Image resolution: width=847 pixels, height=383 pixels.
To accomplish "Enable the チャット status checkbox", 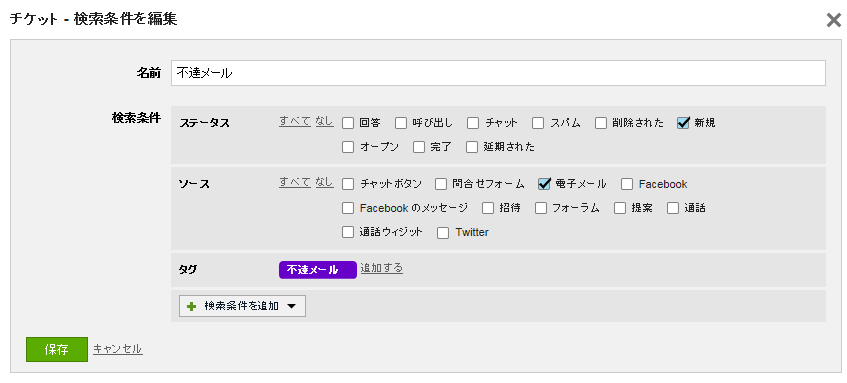I will pyautogui.click(x=473, y=123).
